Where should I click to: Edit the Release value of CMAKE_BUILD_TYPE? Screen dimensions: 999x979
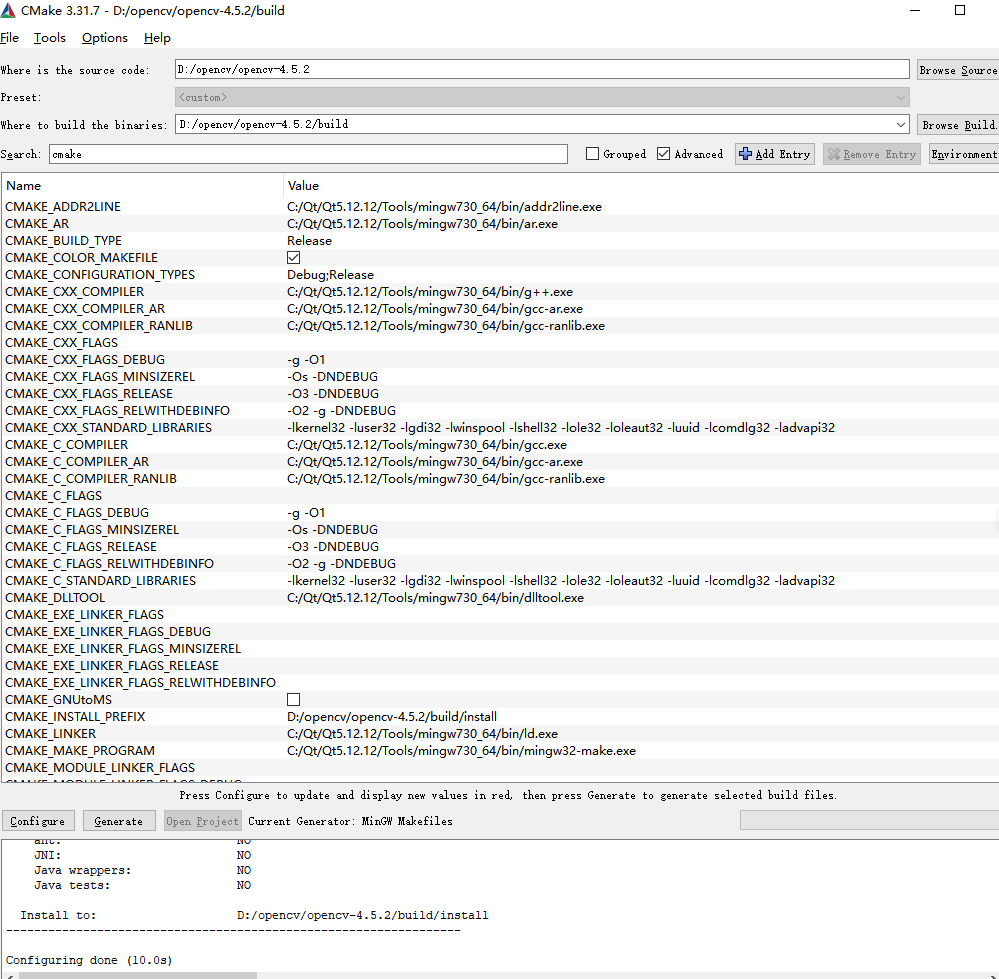(309, 241)
